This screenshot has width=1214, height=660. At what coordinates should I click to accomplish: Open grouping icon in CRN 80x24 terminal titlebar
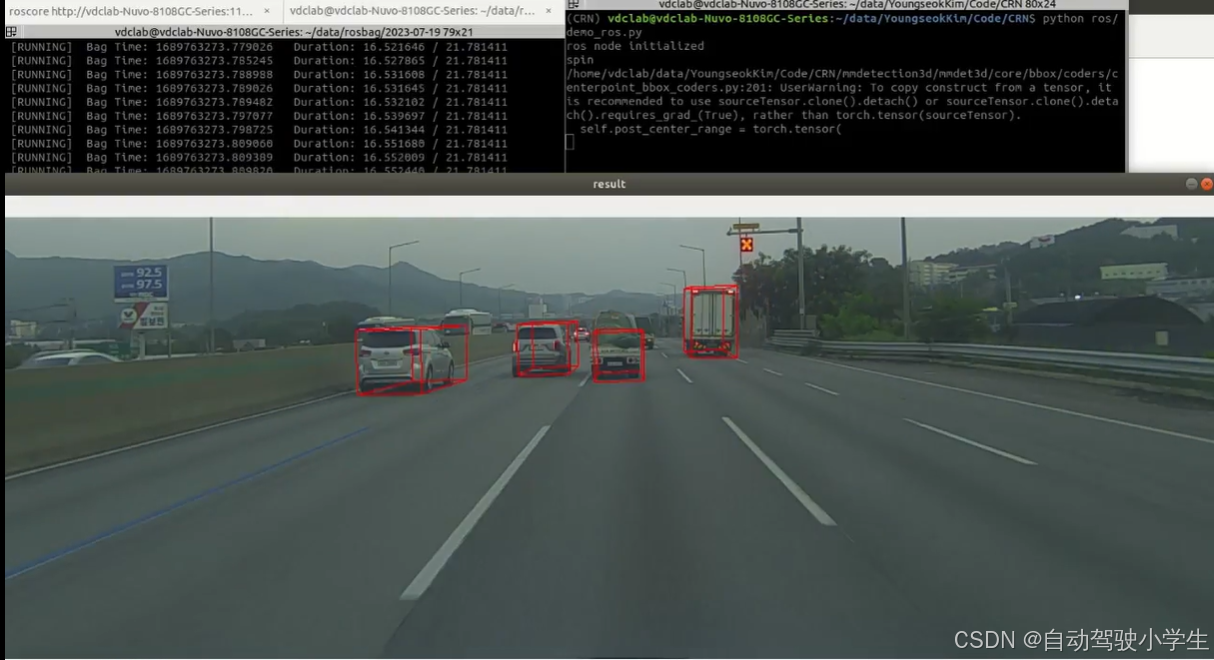(x=573, y=5)
